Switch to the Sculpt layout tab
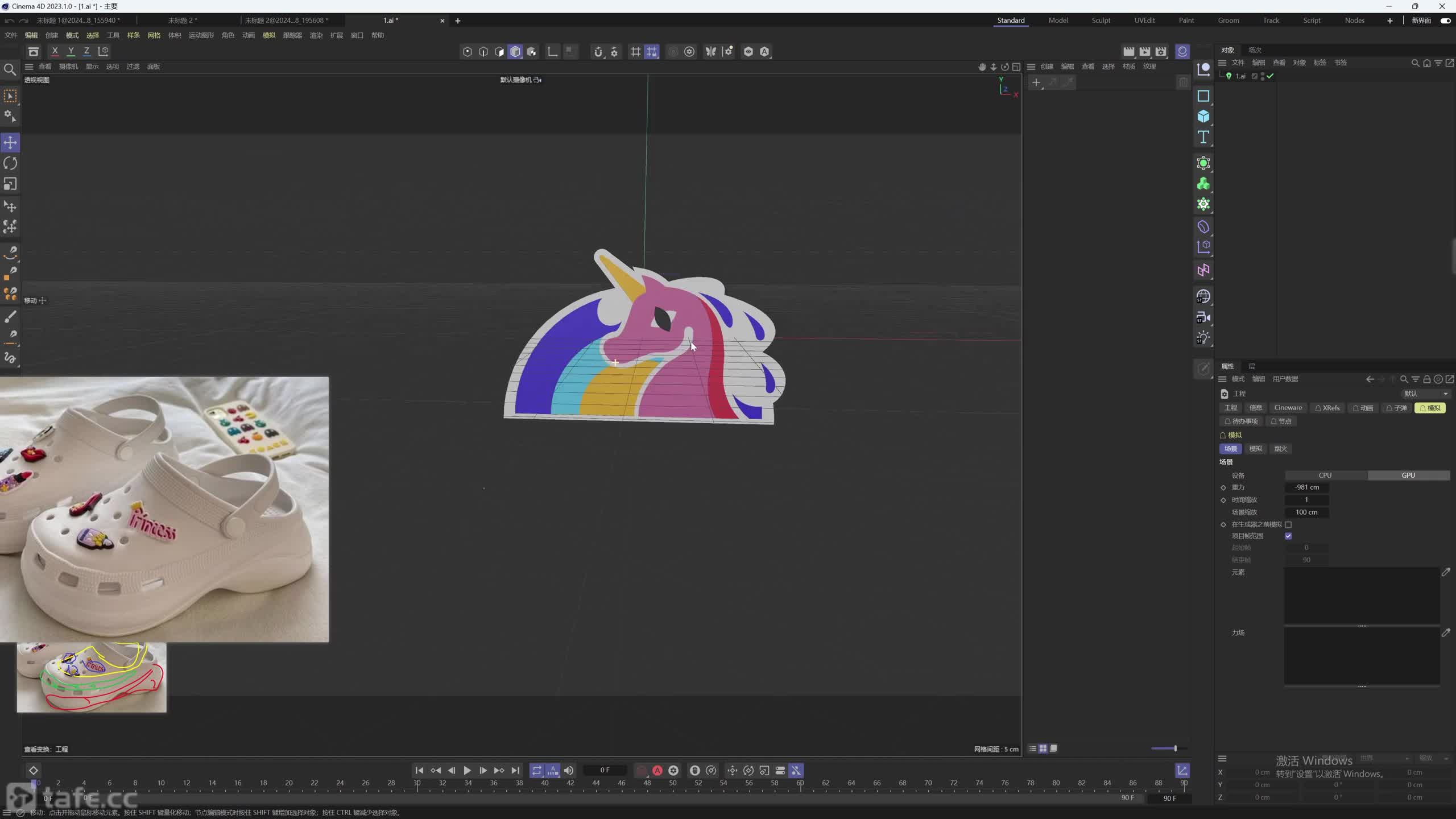1456x819 pixels. [1101, 20]
